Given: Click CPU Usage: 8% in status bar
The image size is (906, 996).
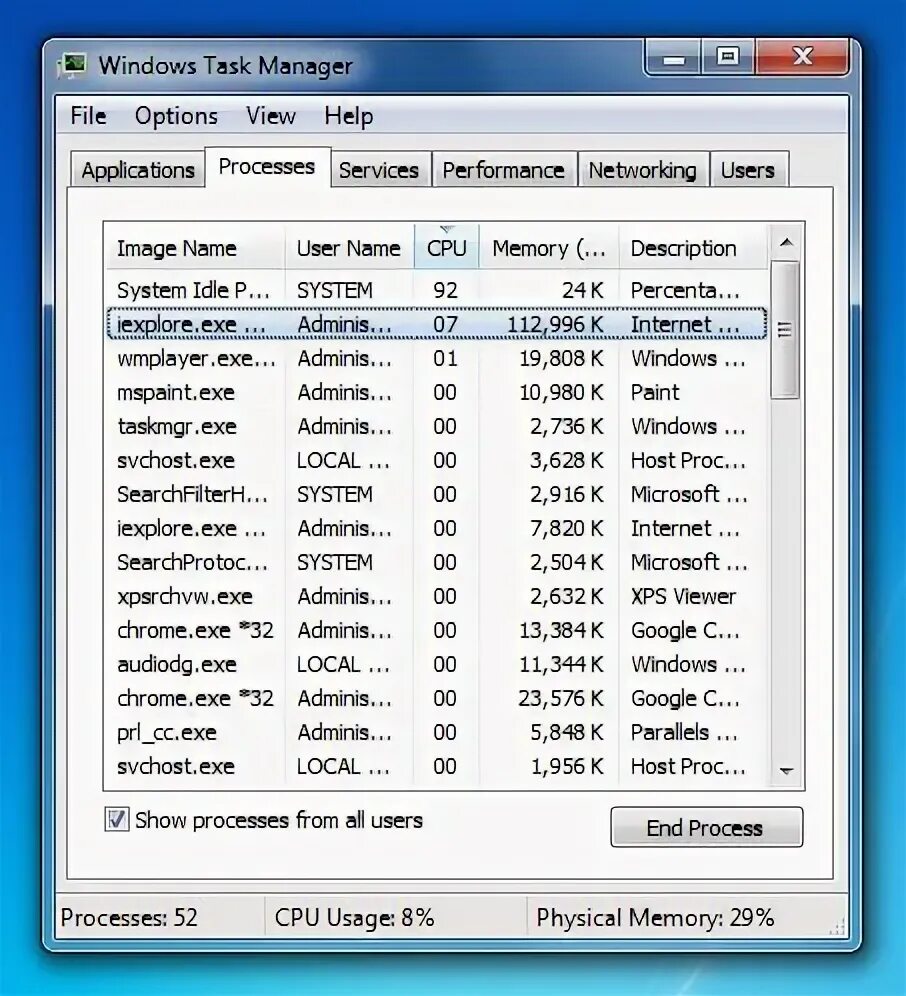Looking at the screenshot, I should pos(355,917).
